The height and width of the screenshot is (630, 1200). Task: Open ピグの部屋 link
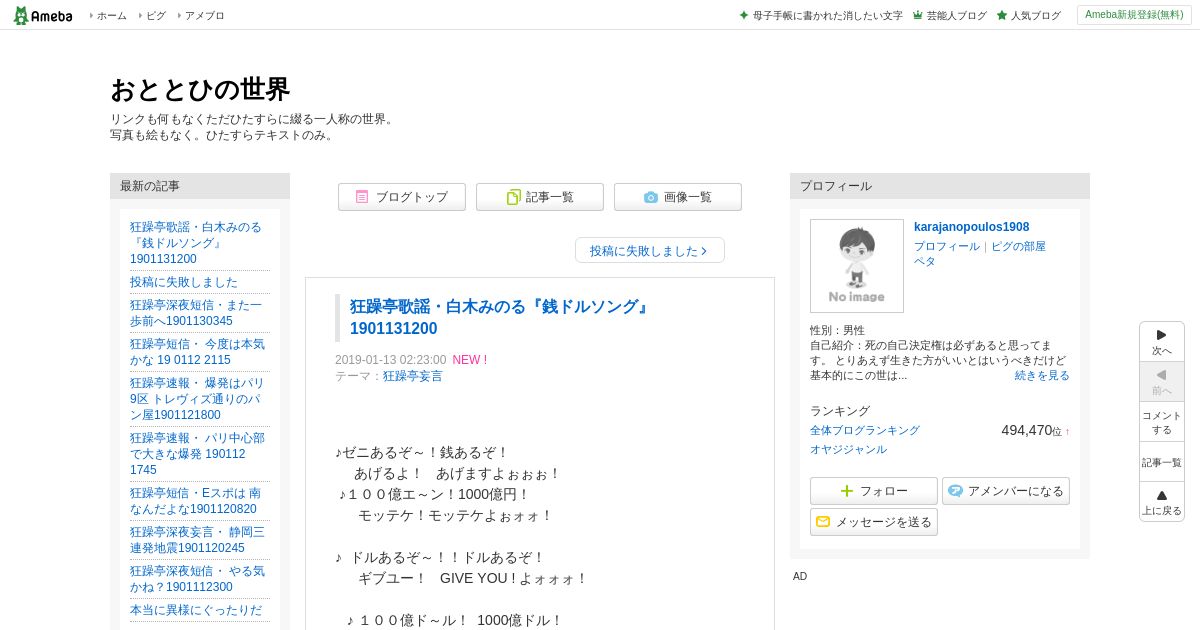(x=1018, y=246)
